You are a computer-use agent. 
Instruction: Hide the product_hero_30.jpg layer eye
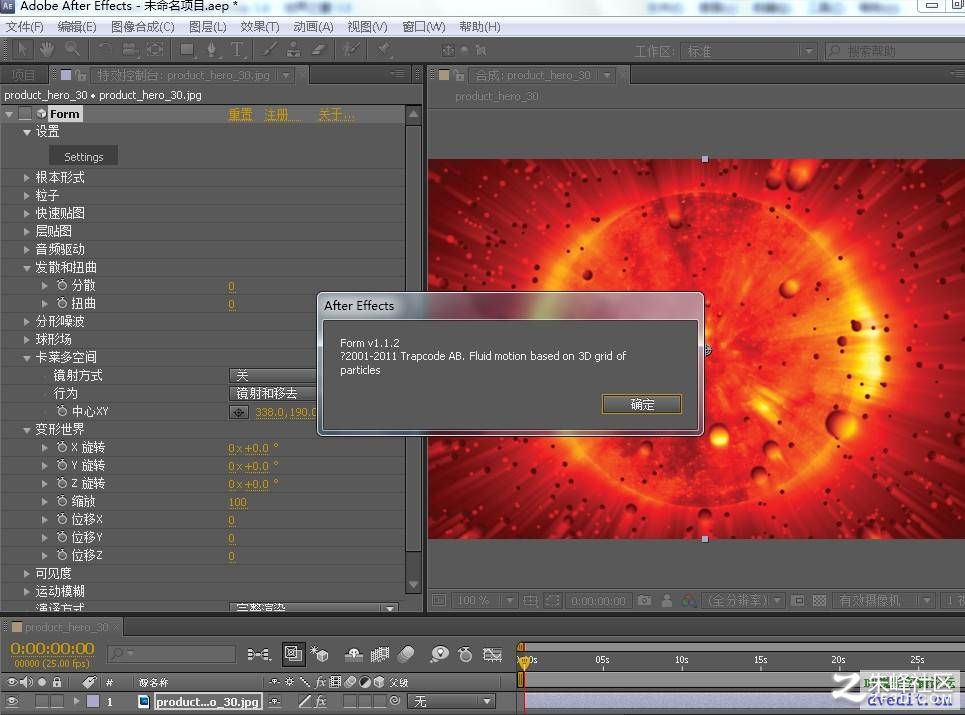(12, 701)
